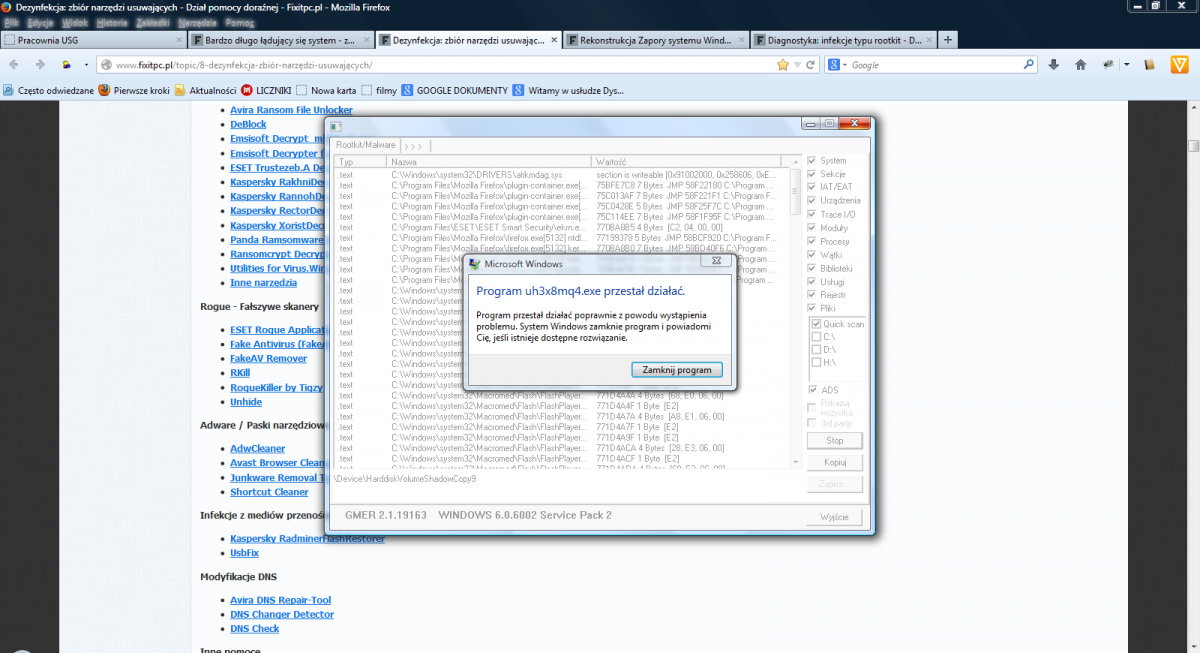The image size is (1200, 653).
Task: Open the LICZNIKI bookmark
Action: [x=265, y=90]
